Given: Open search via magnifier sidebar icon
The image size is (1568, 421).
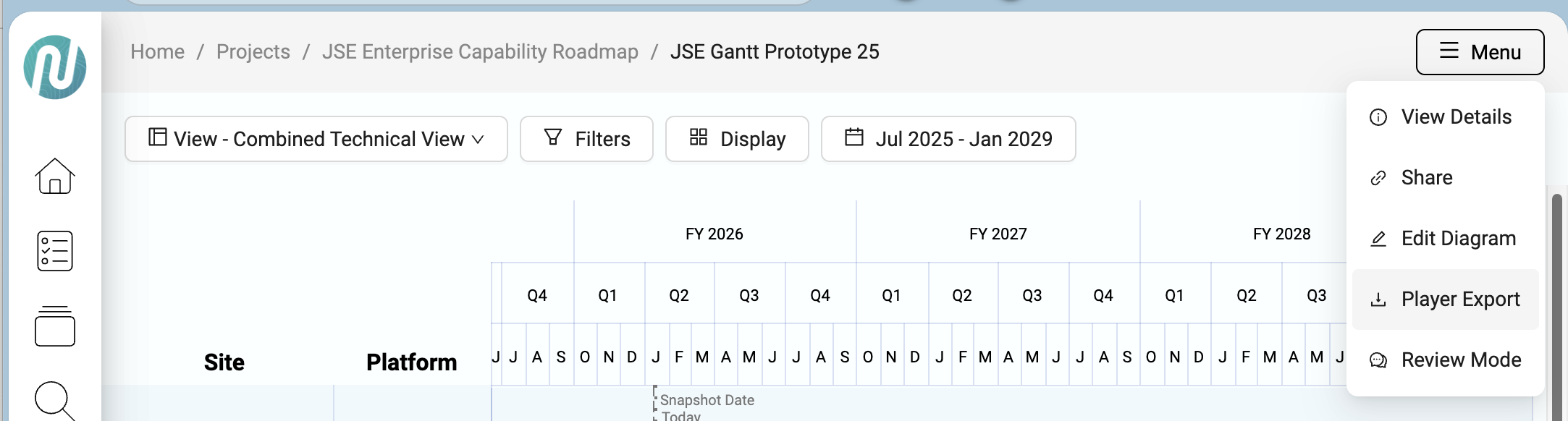Looking at the screenshot, I should (x=55, y=400).
